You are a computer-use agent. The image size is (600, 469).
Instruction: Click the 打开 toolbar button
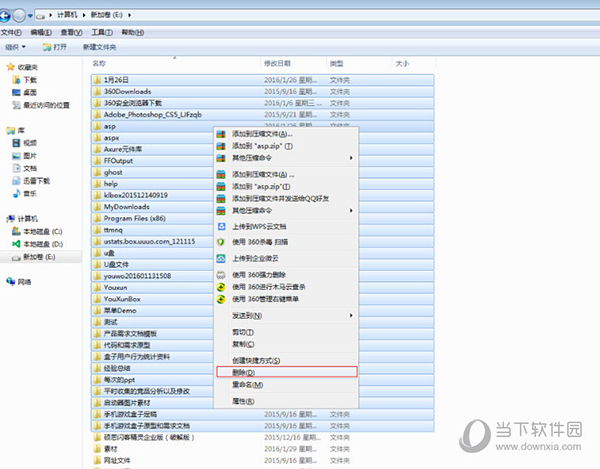55,47
